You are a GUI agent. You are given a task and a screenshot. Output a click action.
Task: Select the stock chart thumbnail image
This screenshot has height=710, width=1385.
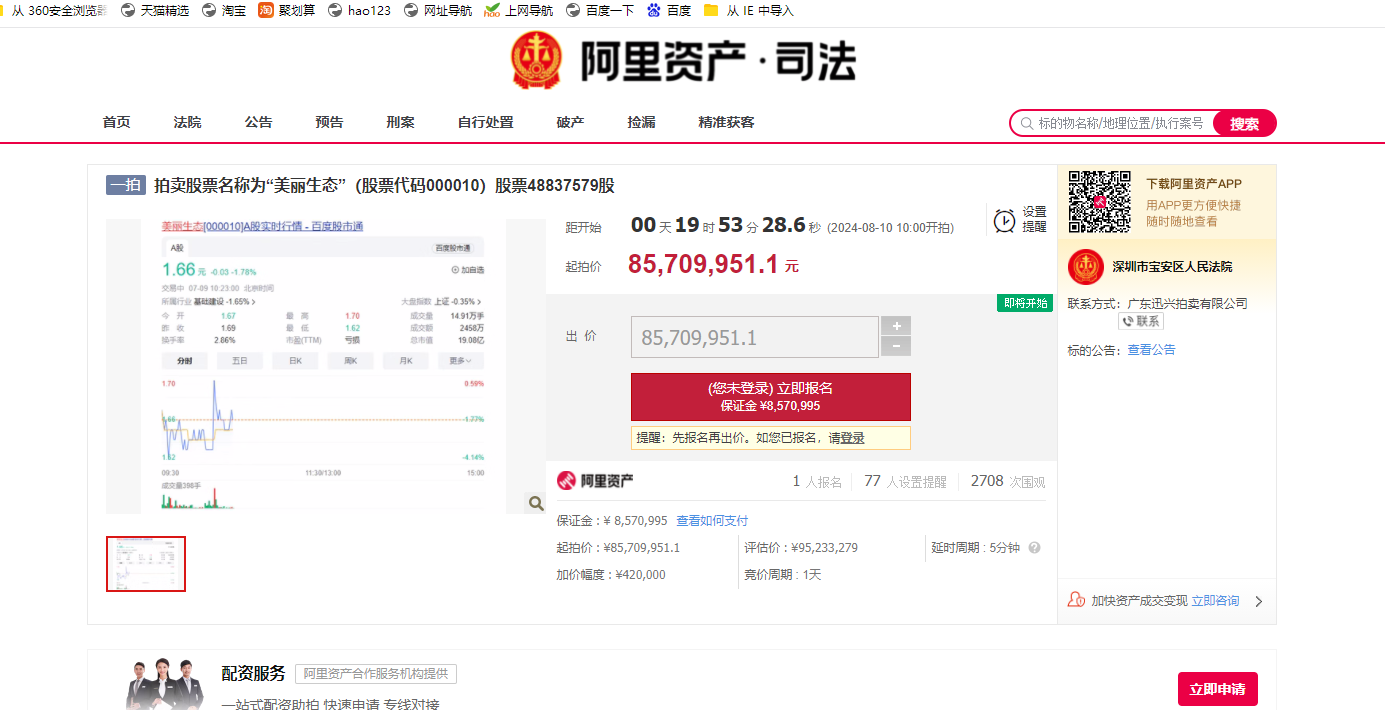pyautogui.click(x=146, y=564)
